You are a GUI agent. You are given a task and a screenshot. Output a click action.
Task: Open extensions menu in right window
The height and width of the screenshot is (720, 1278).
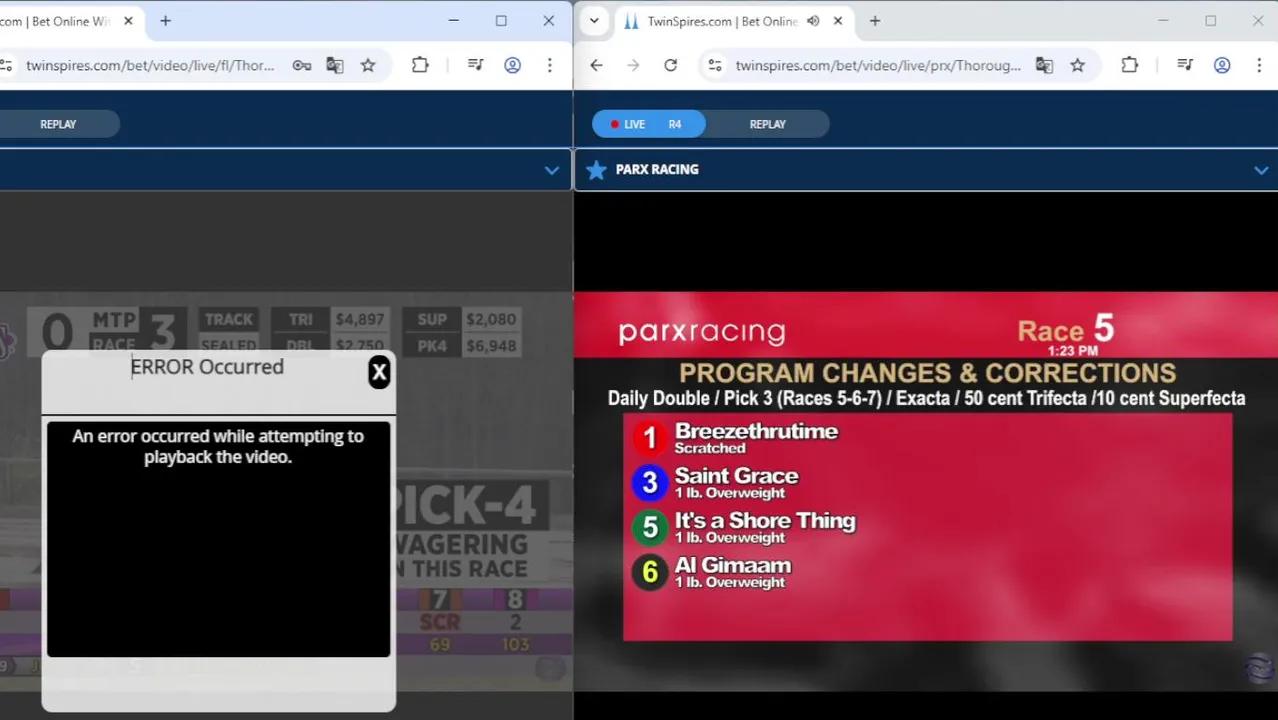click(x=1129, y=65)
